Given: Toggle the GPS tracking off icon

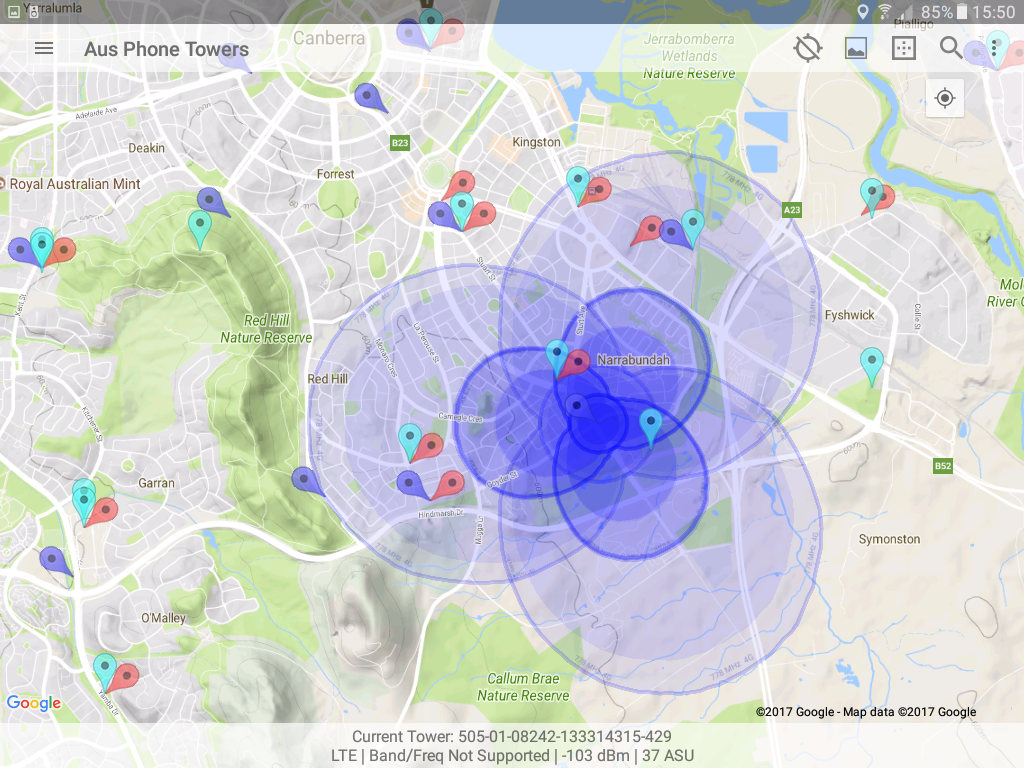Looking at the screenshot, I should coord(808,48).
